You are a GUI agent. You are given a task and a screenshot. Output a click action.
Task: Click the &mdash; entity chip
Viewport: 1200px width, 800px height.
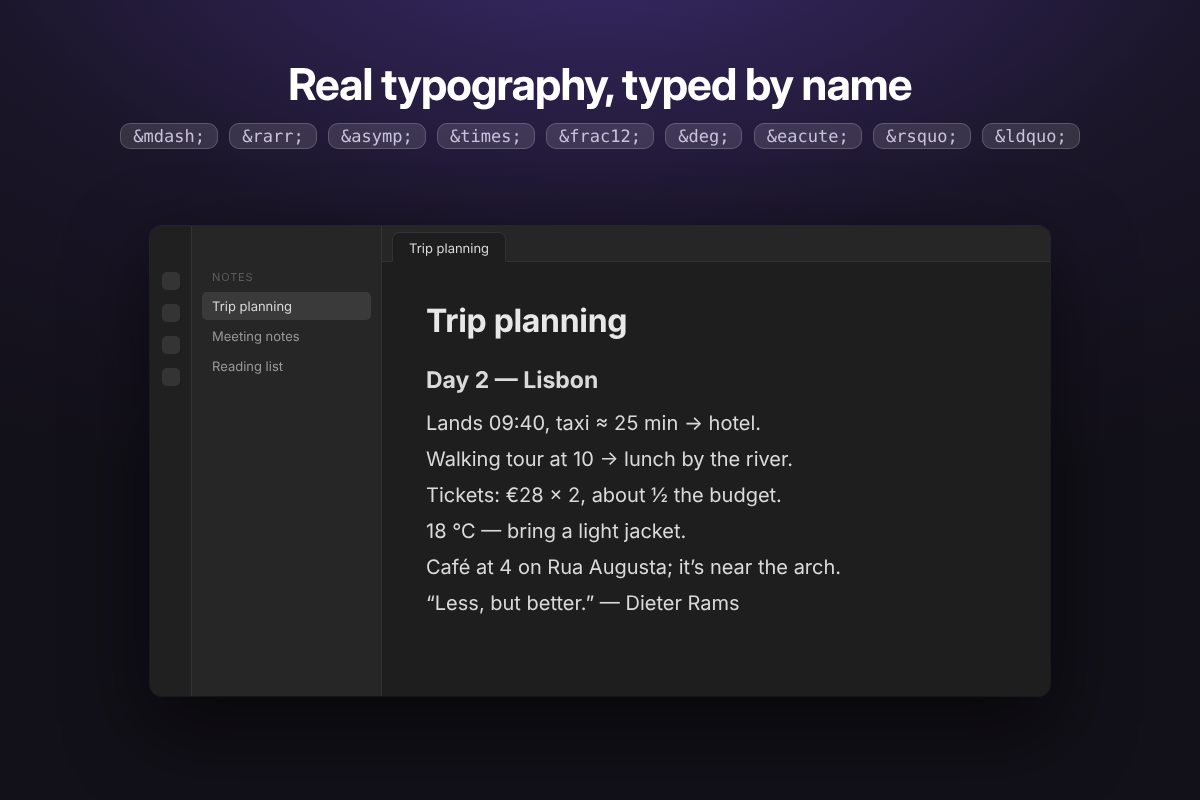169,136
